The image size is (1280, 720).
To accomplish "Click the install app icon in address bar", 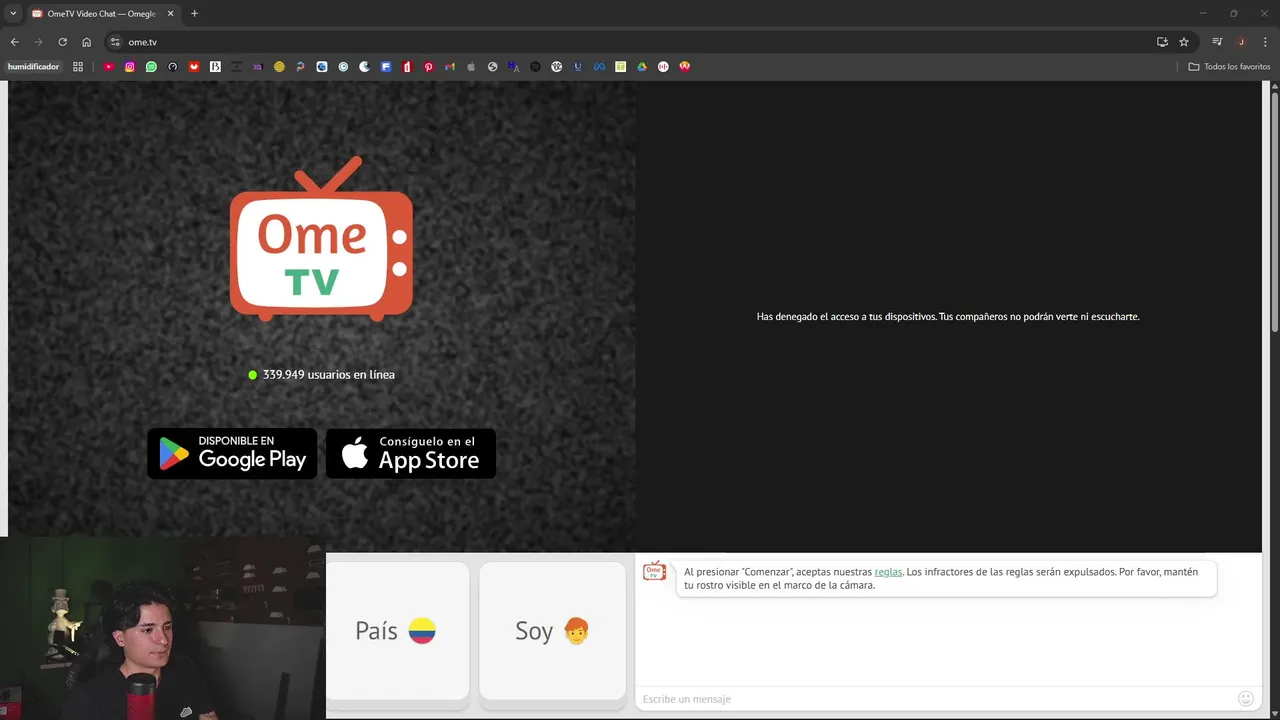I will 1162,42.
